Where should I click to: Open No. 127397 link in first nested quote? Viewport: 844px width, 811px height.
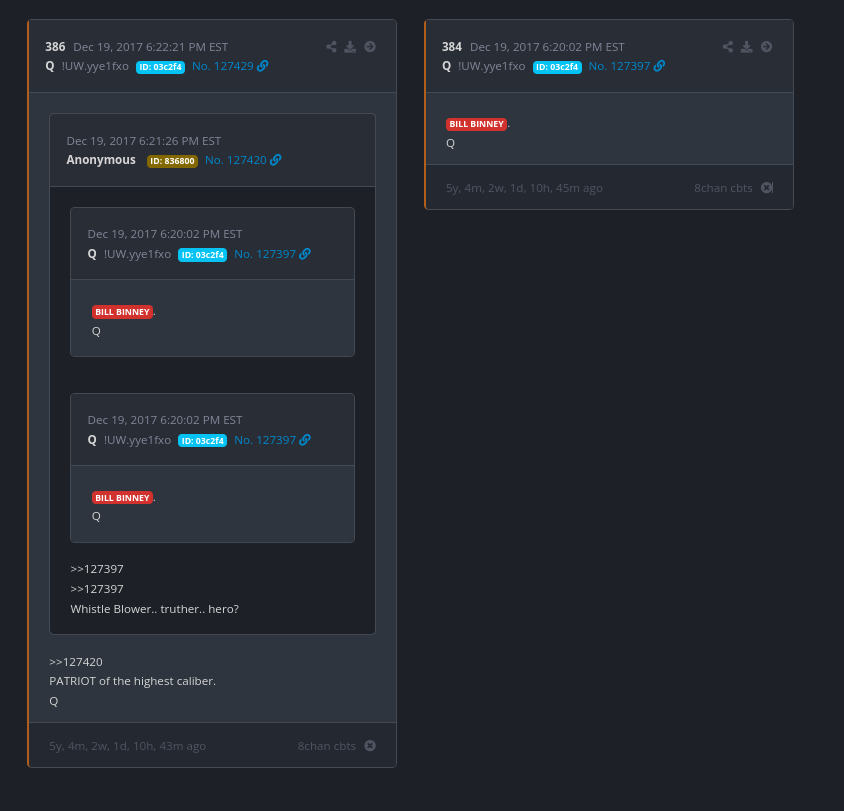tap(265, 254)
